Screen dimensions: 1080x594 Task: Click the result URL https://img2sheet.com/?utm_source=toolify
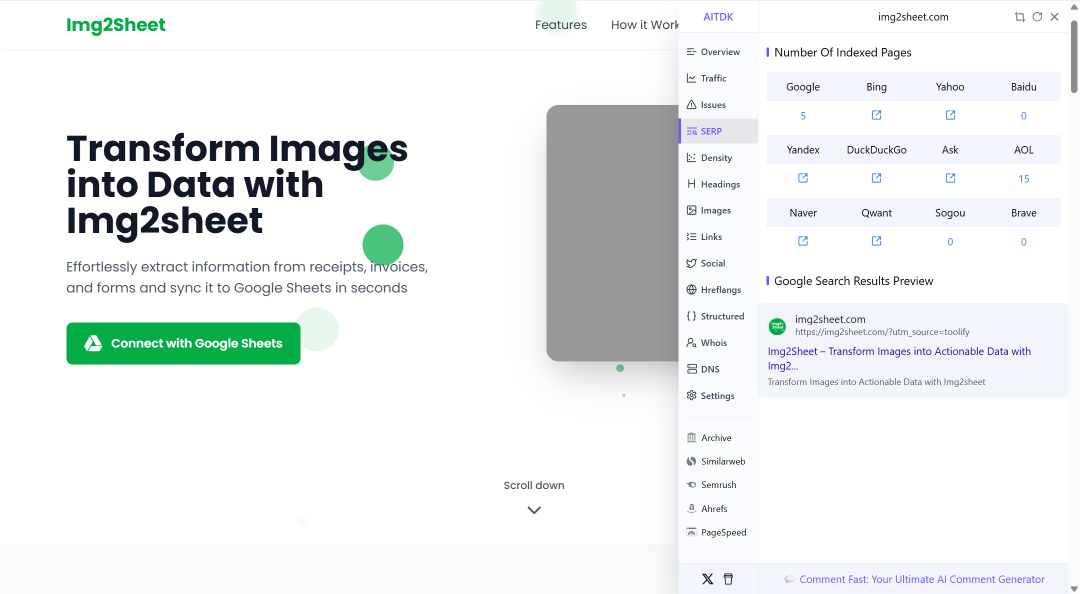(882, 332)
